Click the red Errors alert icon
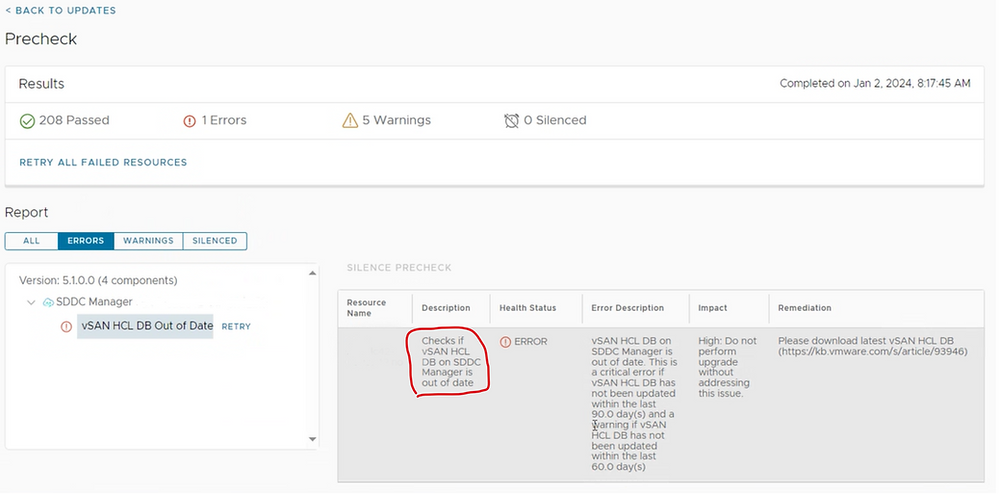The height and width of the screenshot is (494, 1000). pos(189,121)
